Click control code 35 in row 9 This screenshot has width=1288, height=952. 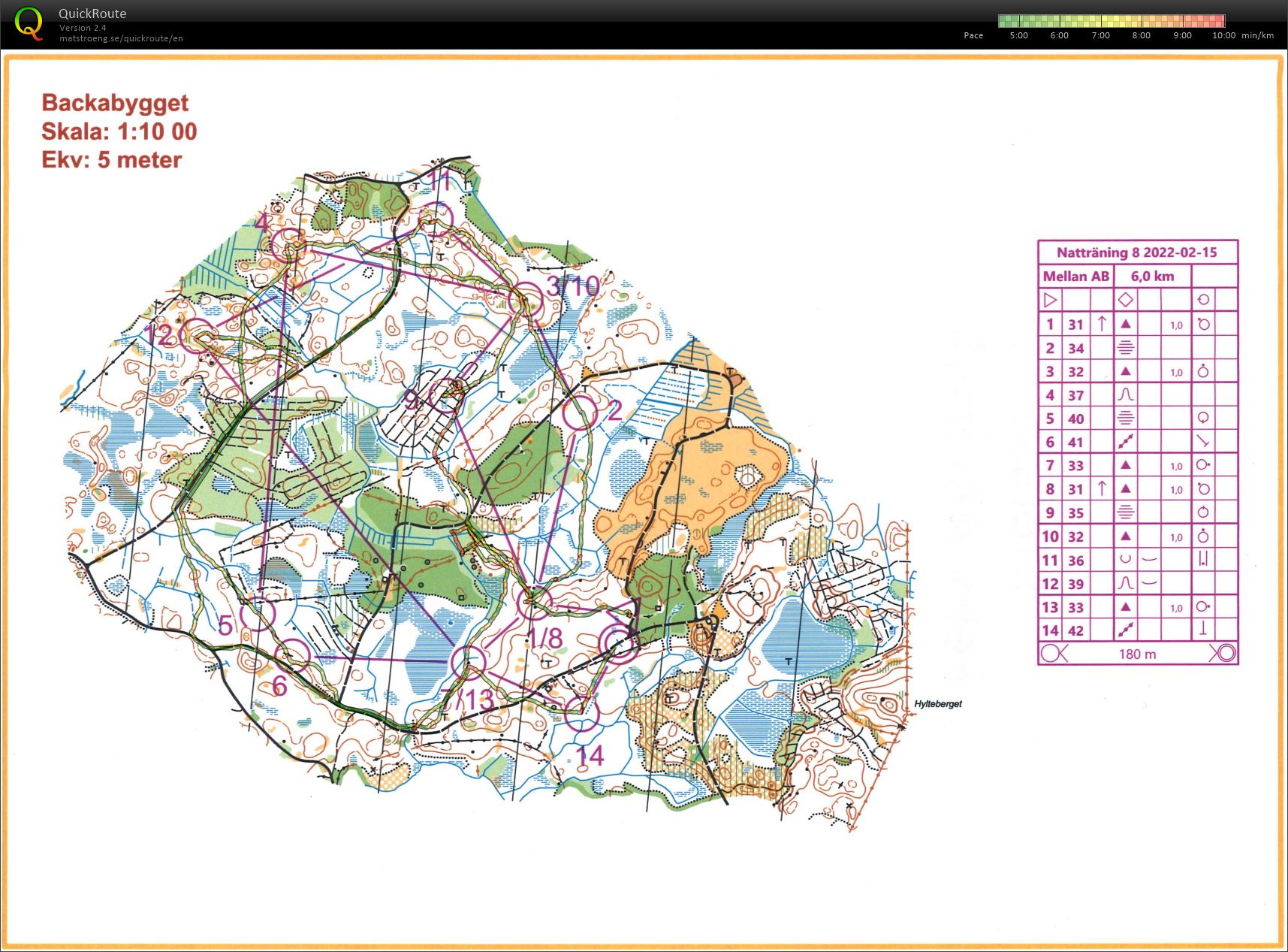(x=1075, y=513)
